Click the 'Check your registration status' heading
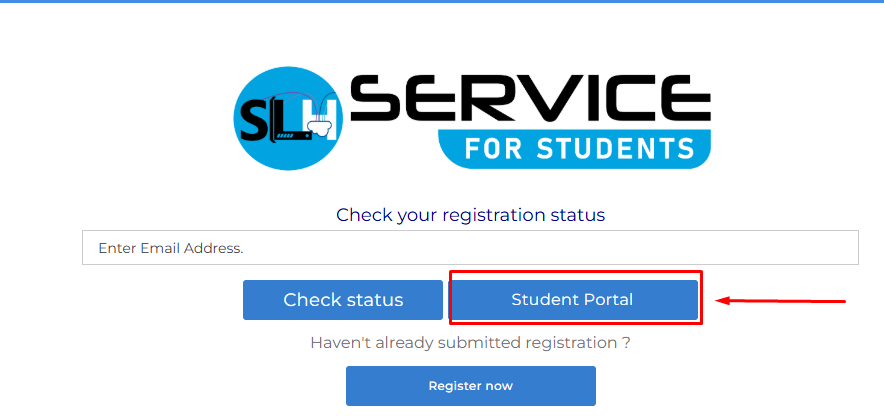This screenshot has height=420, width=884. [x=470, y=215]
